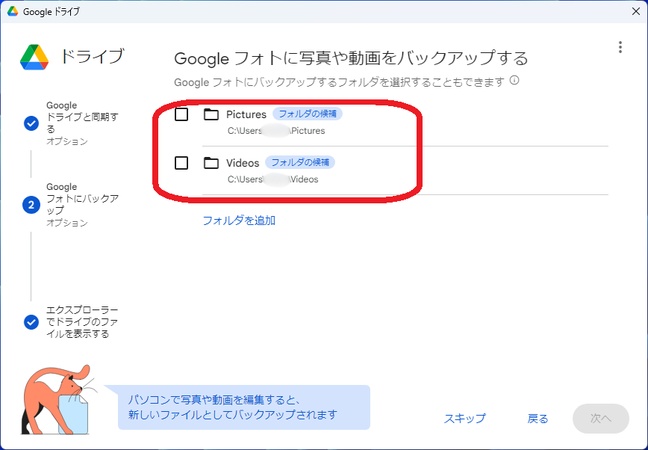Click the C:\Users path ending in Pictures
Screen dimensions: 648x450
click(x=276, y=131)
